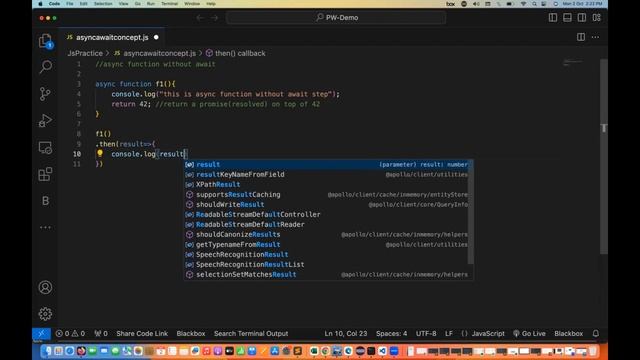The width and height of the screenshot is (640, 360).
Task: Close the unsaved asyncawaitconcept.js tab dot
Action: tap(156, 37)
